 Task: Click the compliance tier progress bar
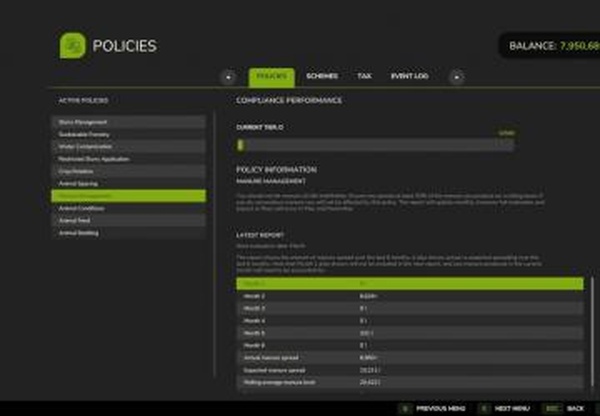point(375,145)
